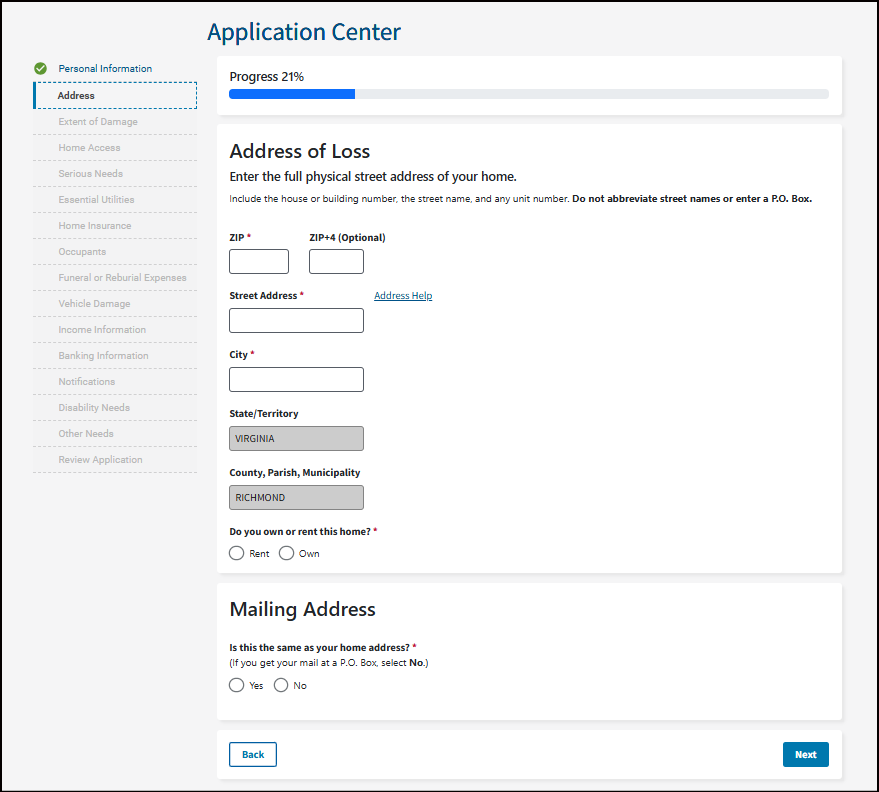879x792 pixels.
Task: Select the Own radio button
Action: pyautogui.click(x=287, y=553)
